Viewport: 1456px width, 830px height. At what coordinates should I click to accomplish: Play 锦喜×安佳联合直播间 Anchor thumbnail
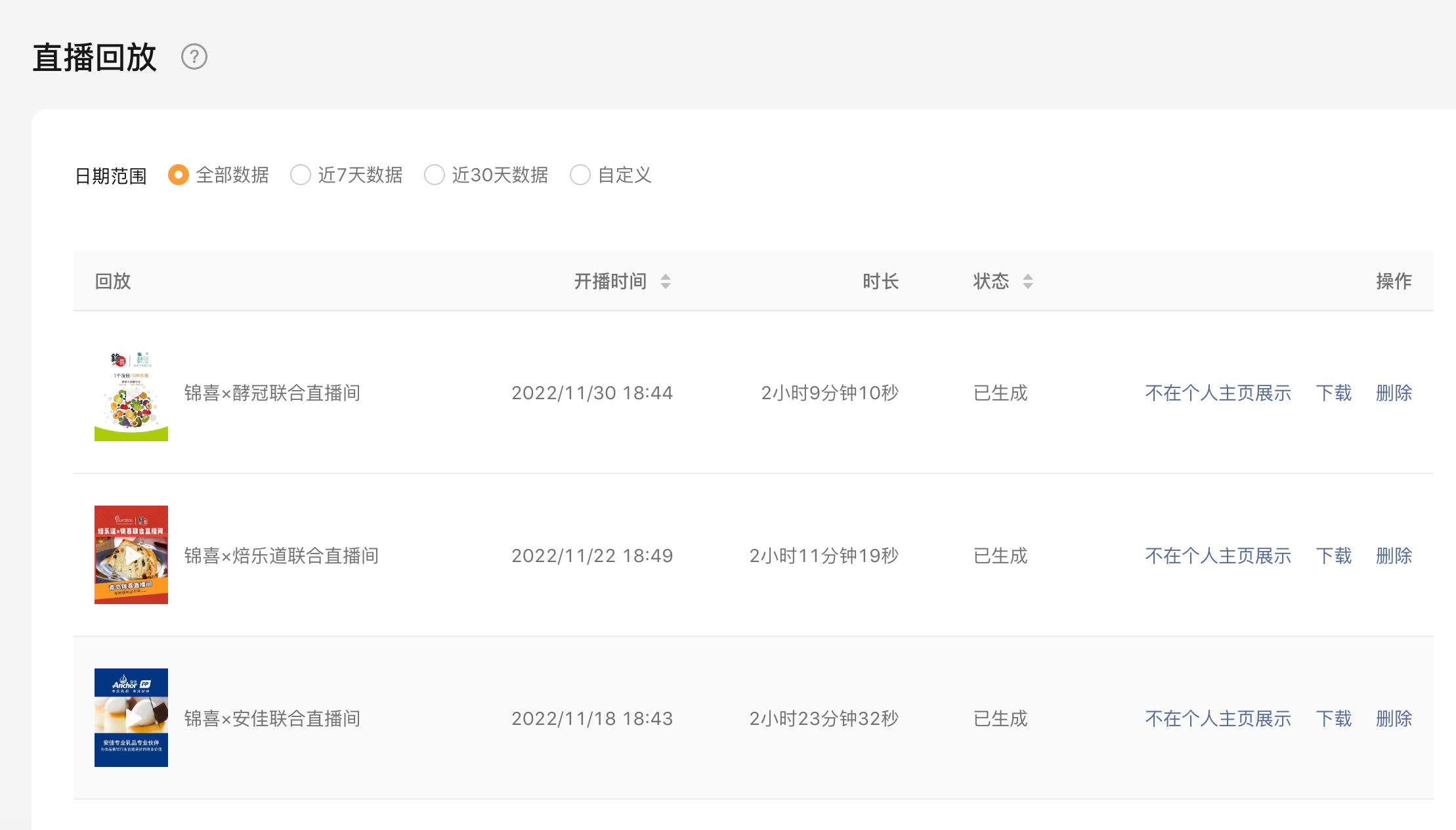pyautogui.click(x=131, y=718)
